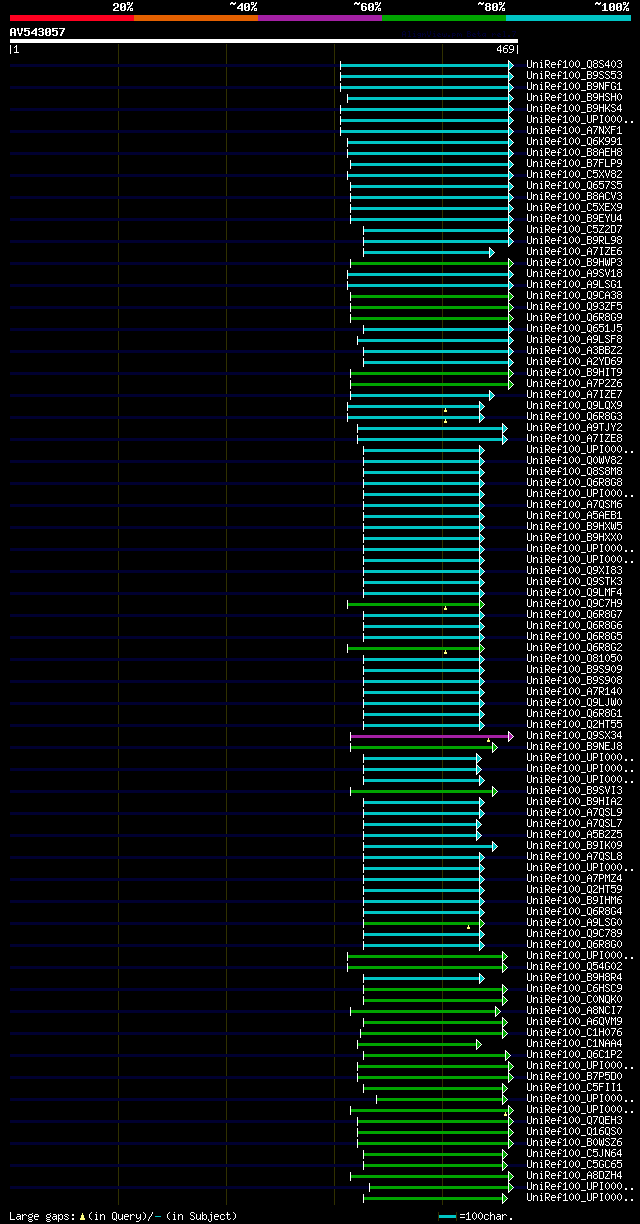This screenshot has width=640, height=1224.
Task: Select the UniRef100_A7IZE6 entry
Action: [x=574, y=251]
